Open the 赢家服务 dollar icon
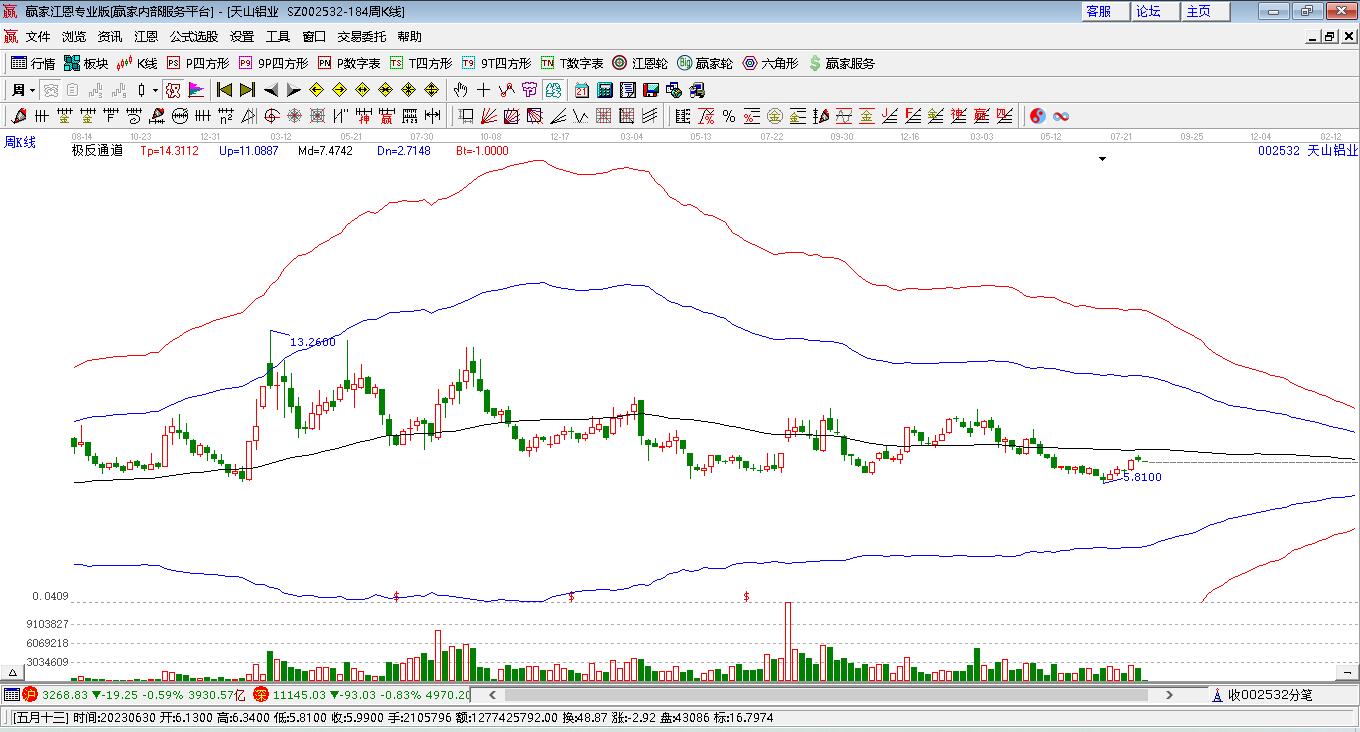1360x732 pixels. point(841,63)
